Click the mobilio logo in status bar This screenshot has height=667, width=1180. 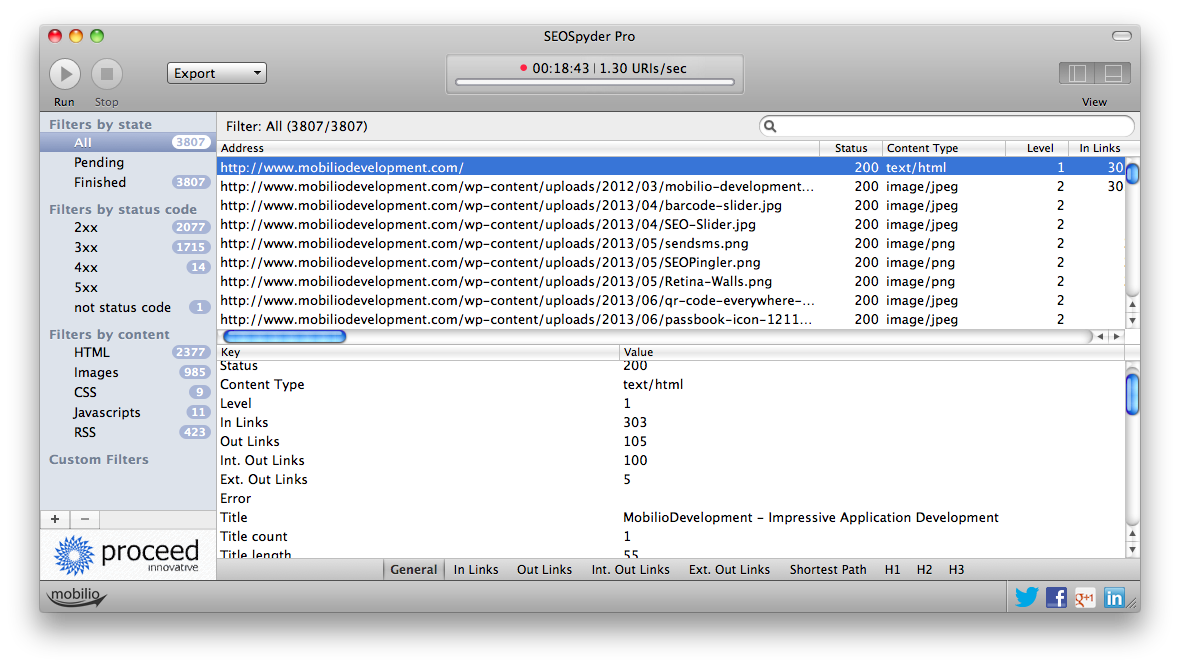pos(77,596)
